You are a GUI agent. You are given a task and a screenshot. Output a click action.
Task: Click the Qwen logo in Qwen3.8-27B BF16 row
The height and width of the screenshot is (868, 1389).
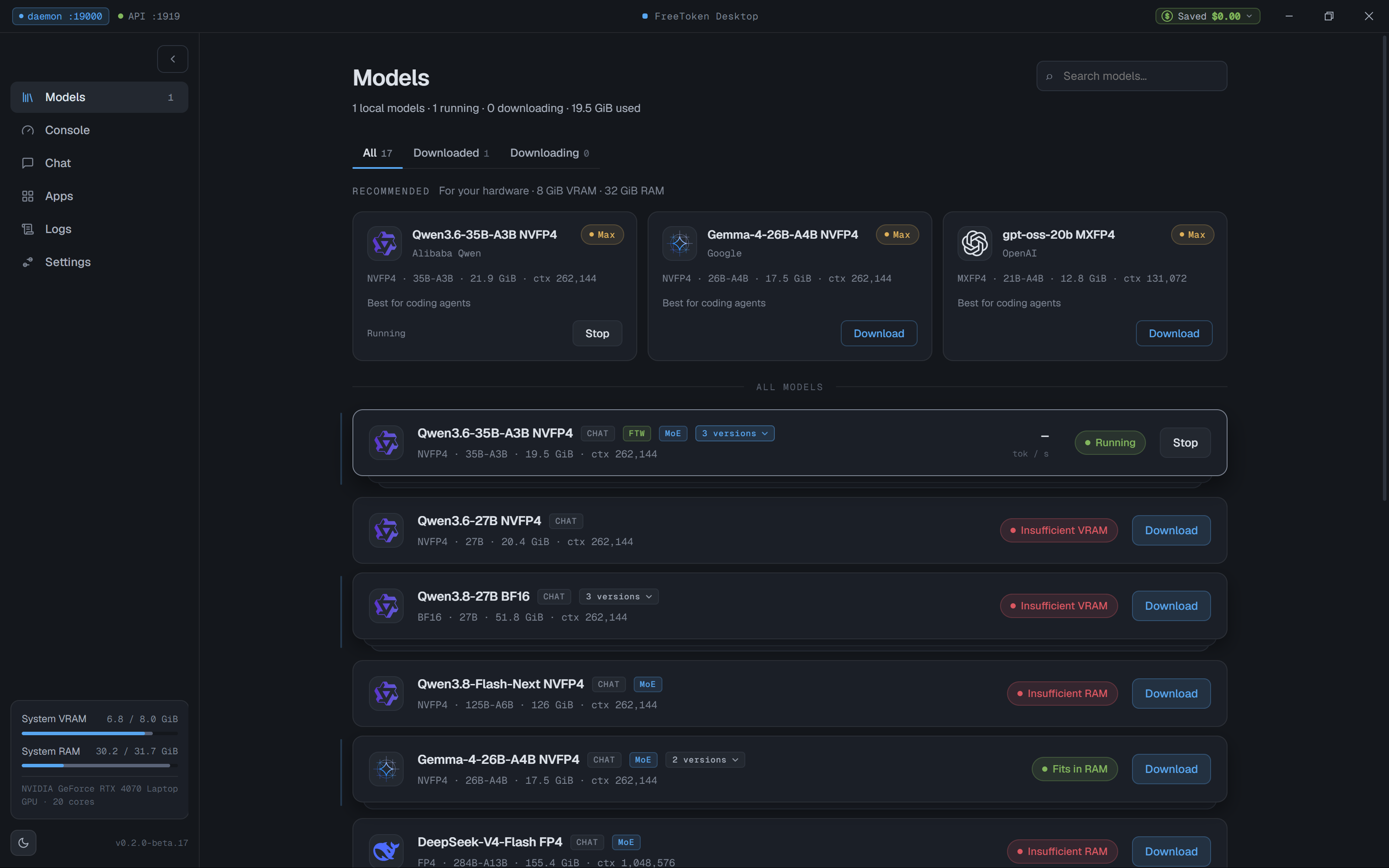tap(386, 606)
